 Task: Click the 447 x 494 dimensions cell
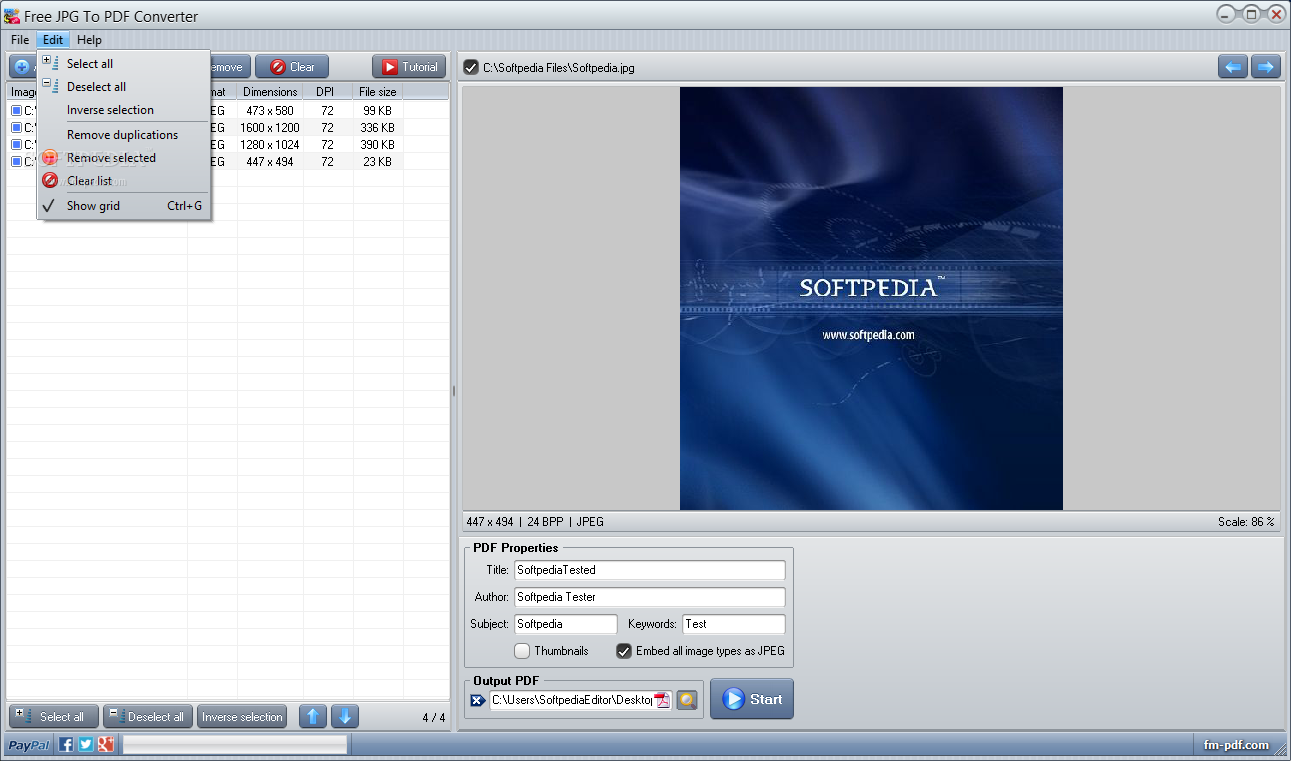(270, 161)
